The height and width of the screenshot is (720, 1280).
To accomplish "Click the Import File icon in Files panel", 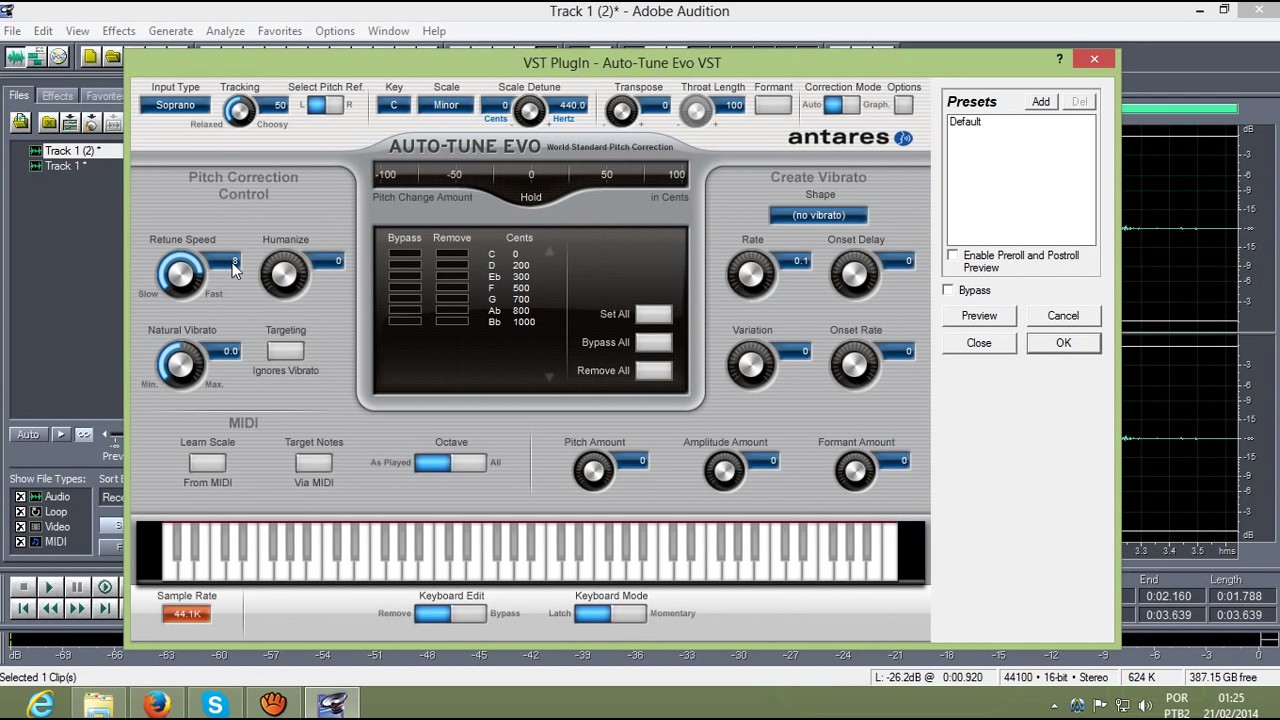I will point(21,122).
